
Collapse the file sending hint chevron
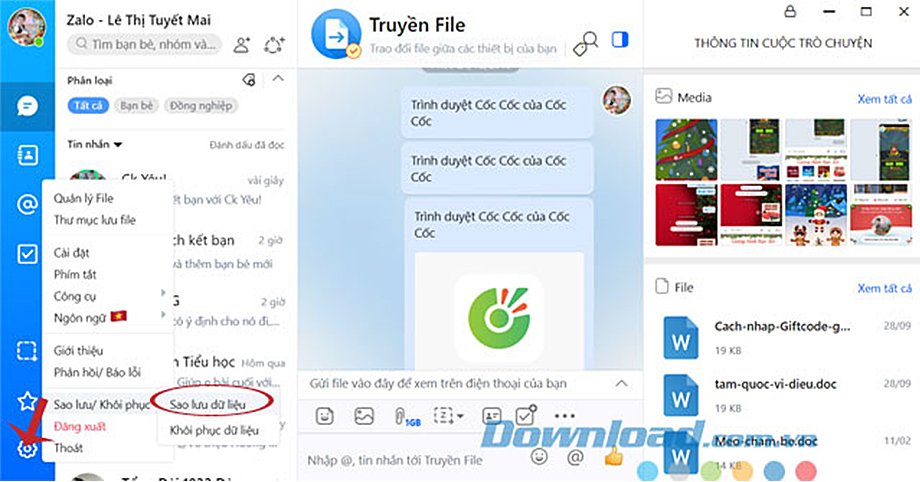[621, 383]
